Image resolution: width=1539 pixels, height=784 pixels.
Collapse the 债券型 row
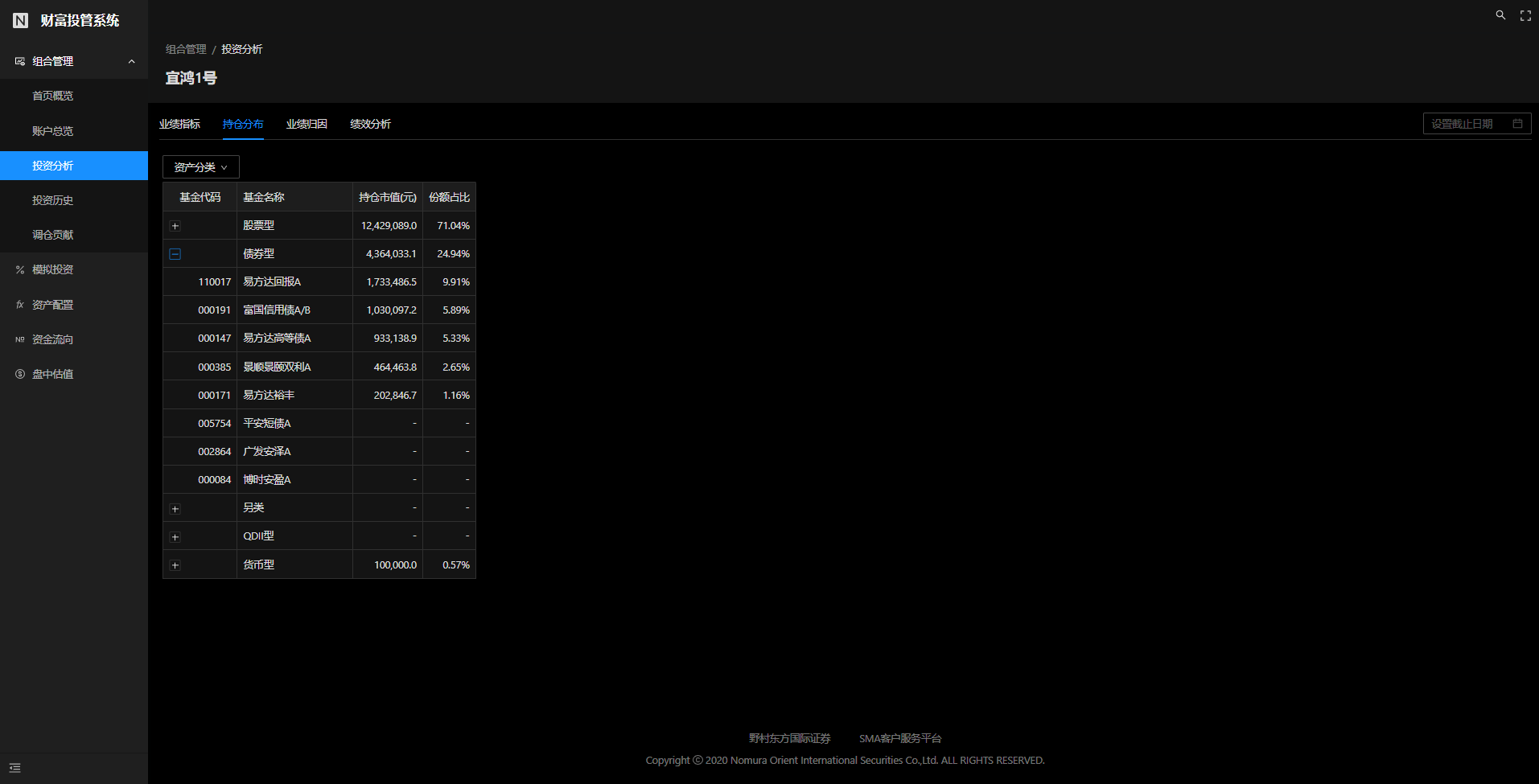coord(175,254)
